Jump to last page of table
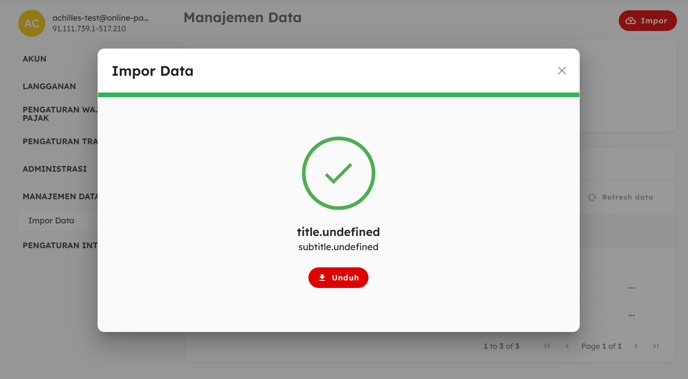The height and width of the screenshot is (379, 688). click(656, 346)
